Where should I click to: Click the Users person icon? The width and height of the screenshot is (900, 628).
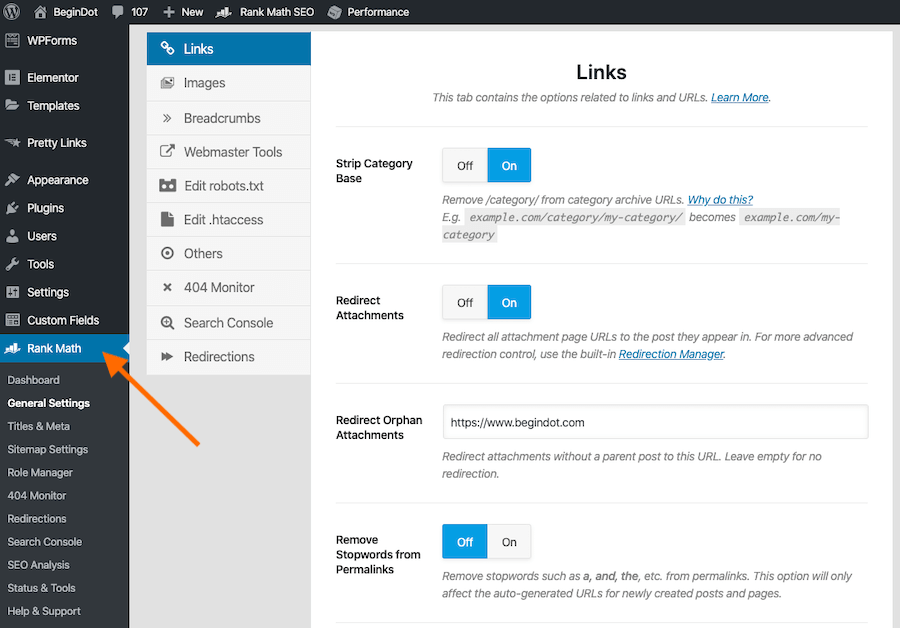point(12,236)
